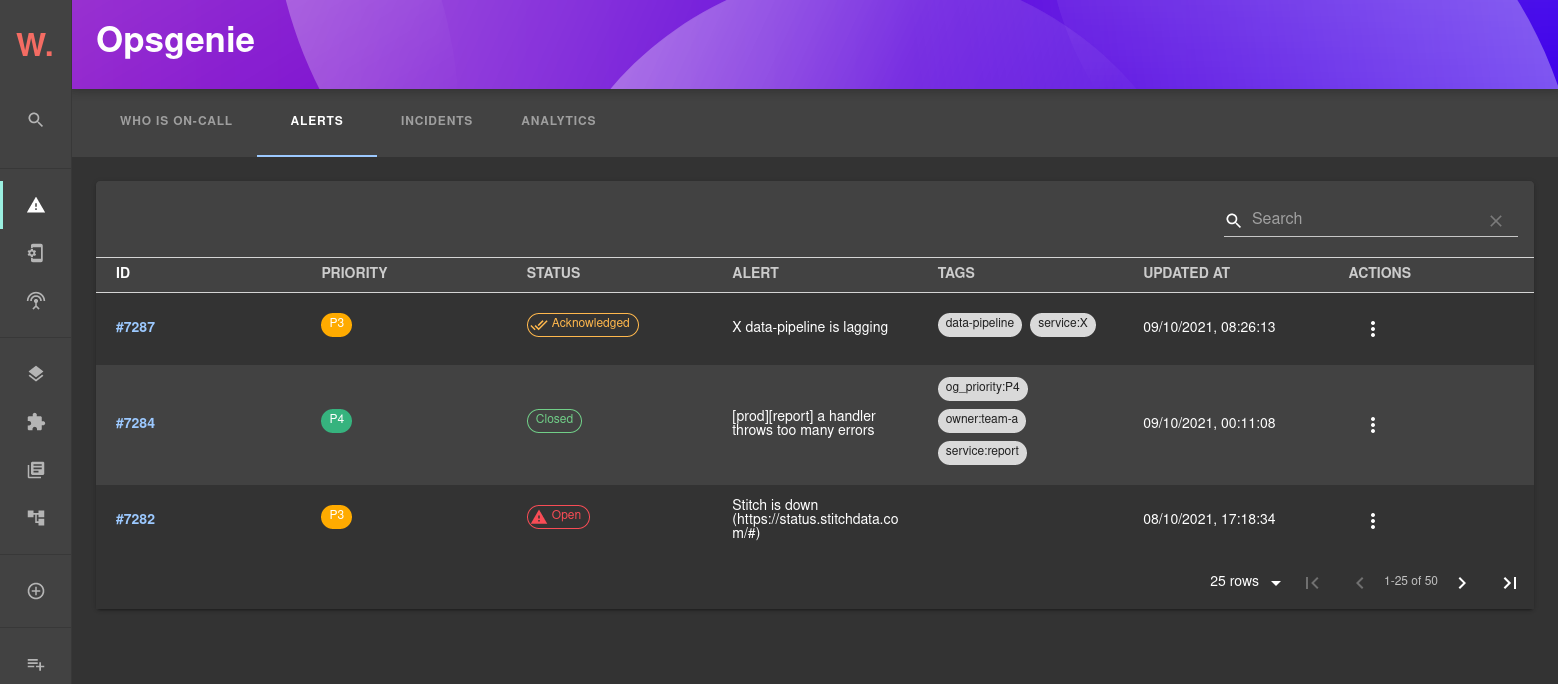Open the 25 rows per page dropdown
The height and width of the screenshot is (684, 1558).
[1246, 582]
